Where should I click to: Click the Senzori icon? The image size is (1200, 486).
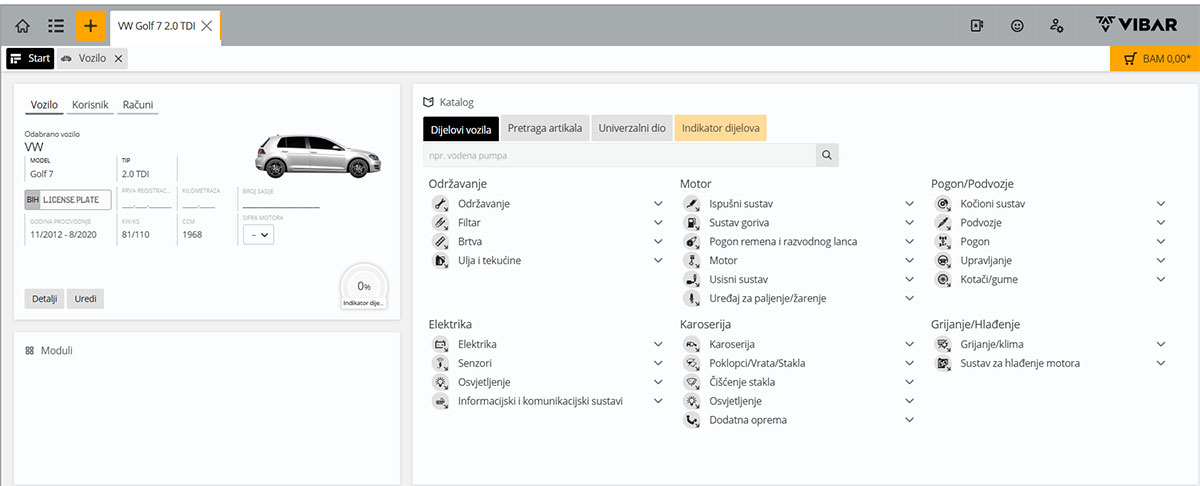tap(439, 364)
